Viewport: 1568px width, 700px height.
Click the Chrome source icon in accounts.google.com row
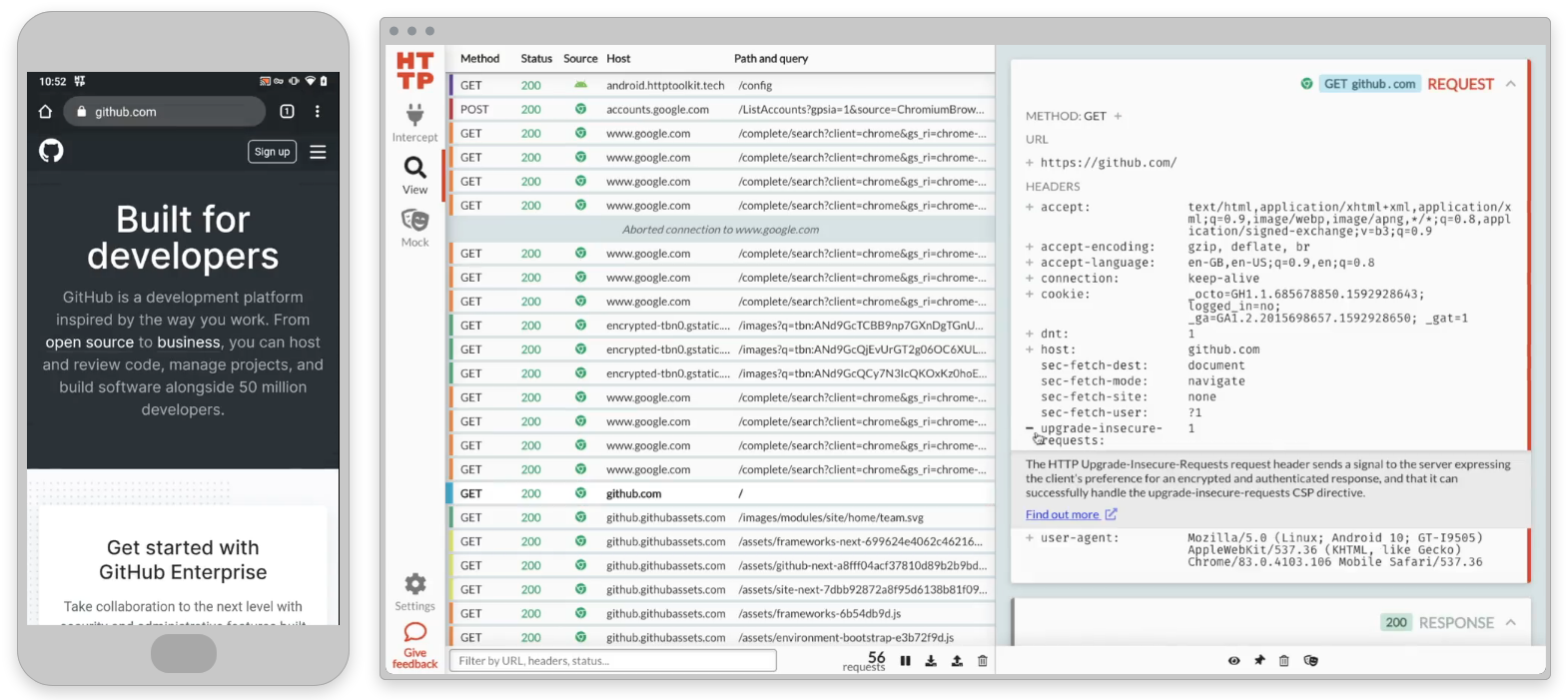580,109
